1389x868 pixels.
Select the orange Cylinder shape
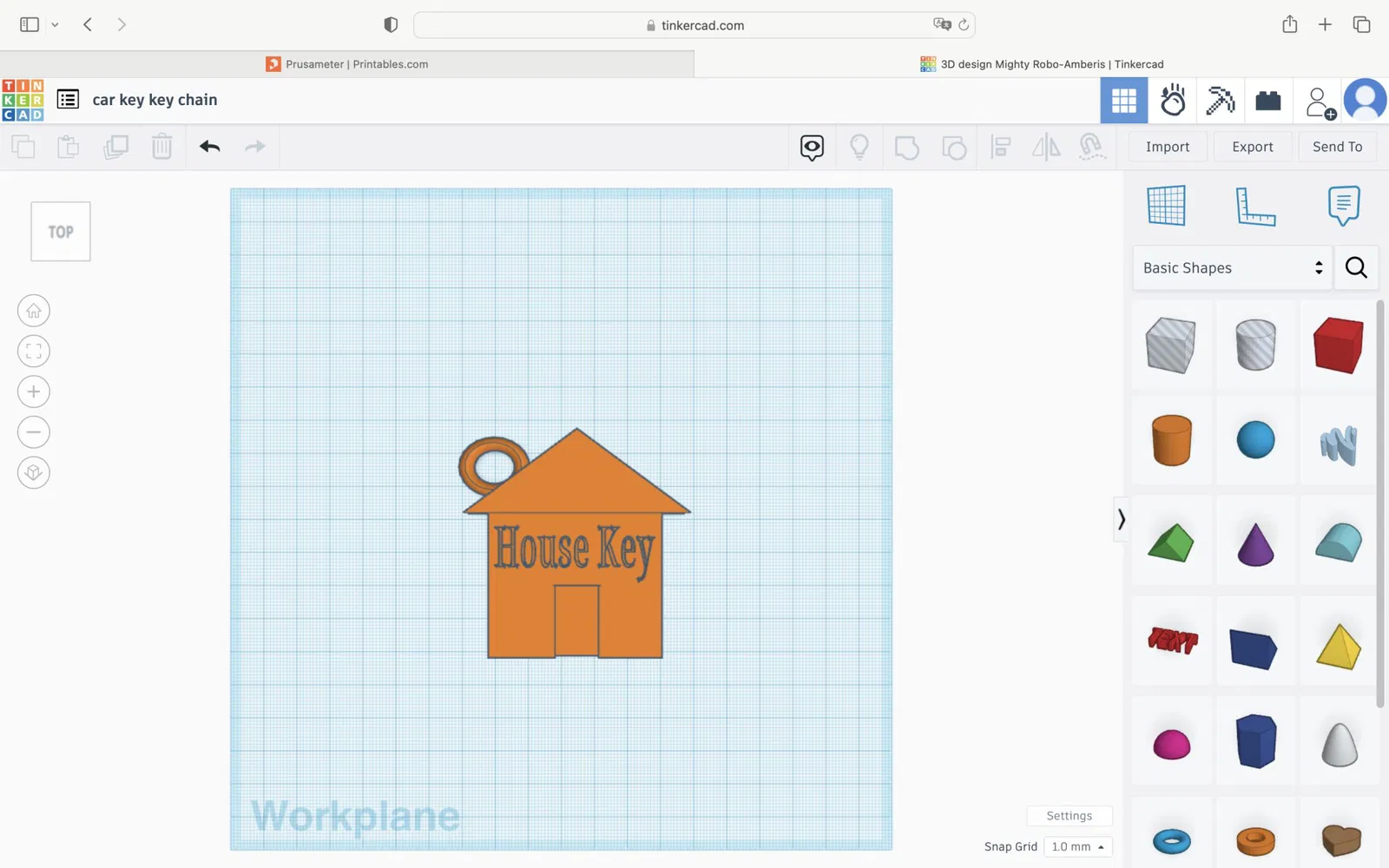click(x=1171, y=440)
